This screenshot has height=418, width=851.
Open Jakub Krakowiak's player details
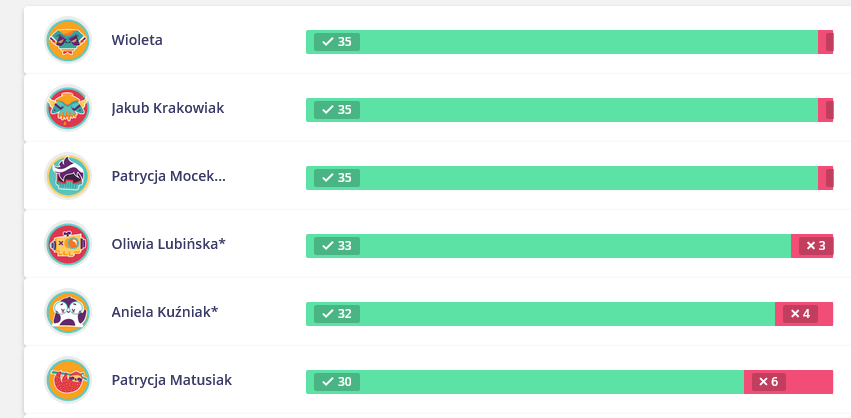[x=168, y=108]
